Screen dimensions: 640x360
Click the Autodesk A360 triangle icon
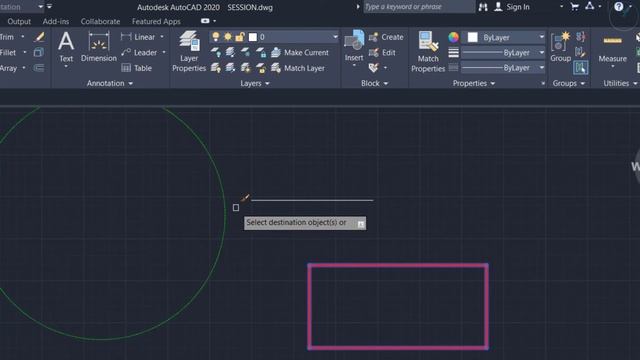pyautogui.click(x=590, y=6)
